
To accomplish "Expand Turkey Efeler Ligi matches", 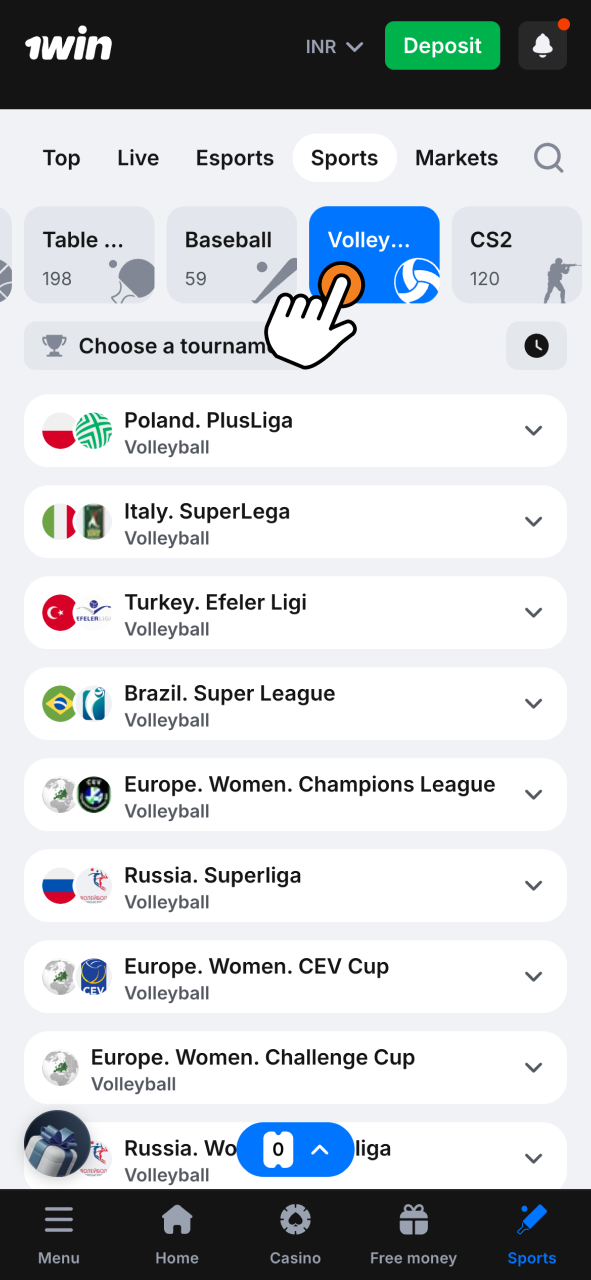I will pyautogui.click(x=533, y=612).
